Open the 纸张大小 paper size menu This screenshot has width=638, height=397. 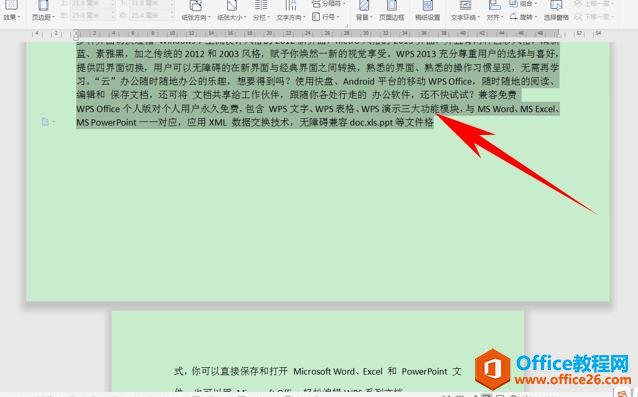[x=232, y=11]
